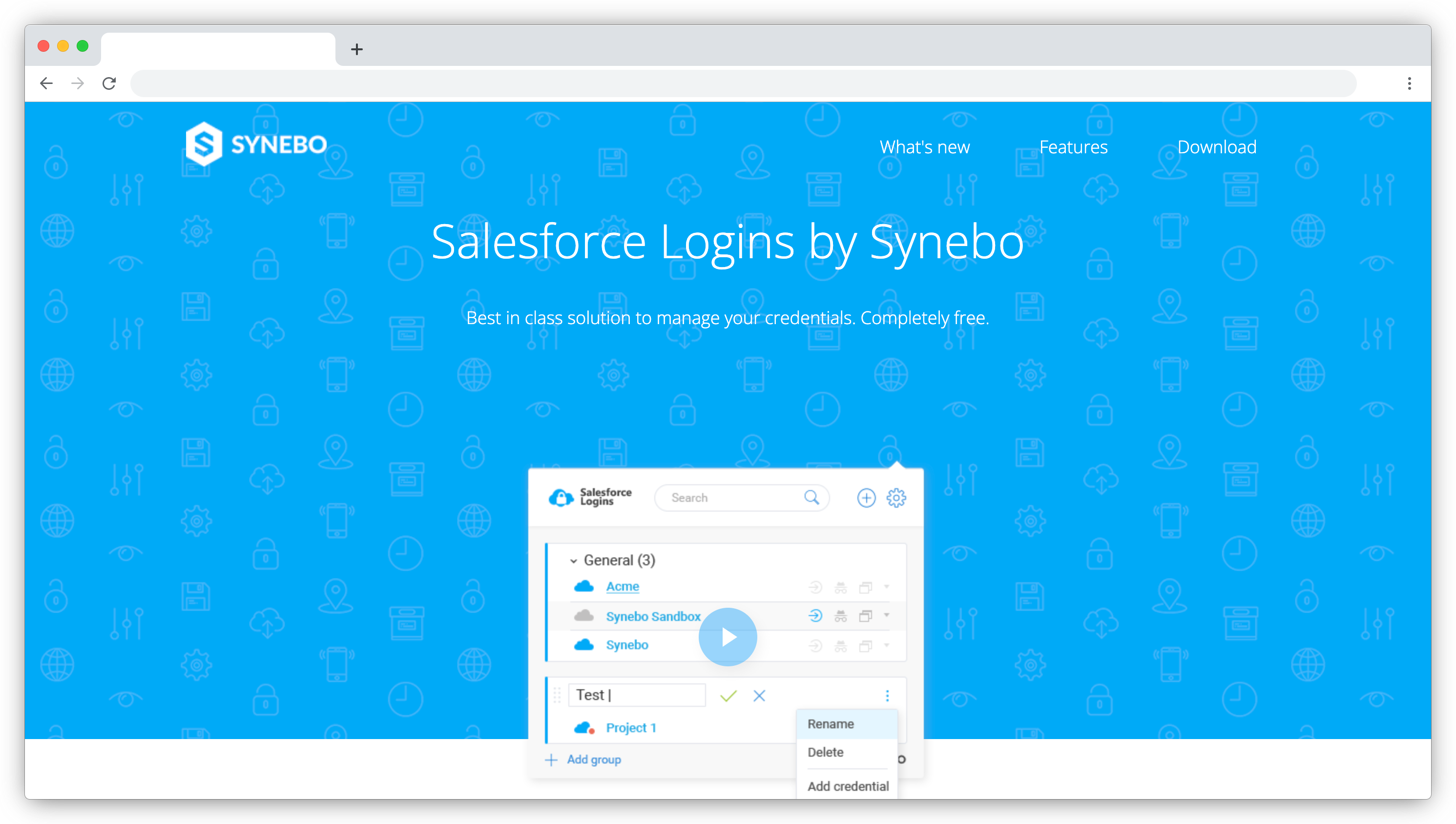Confirm the group rename with the green checkmark
The width and height of the screenshot is (1456, 824).
(x=728, y=695)
